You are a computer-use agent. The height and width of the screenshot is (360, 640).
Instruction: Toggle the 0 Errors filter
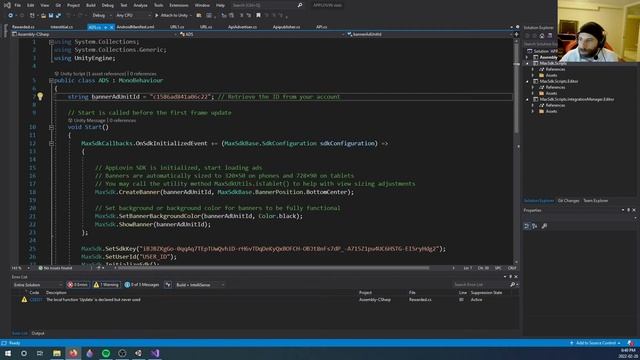click(78, 284)
